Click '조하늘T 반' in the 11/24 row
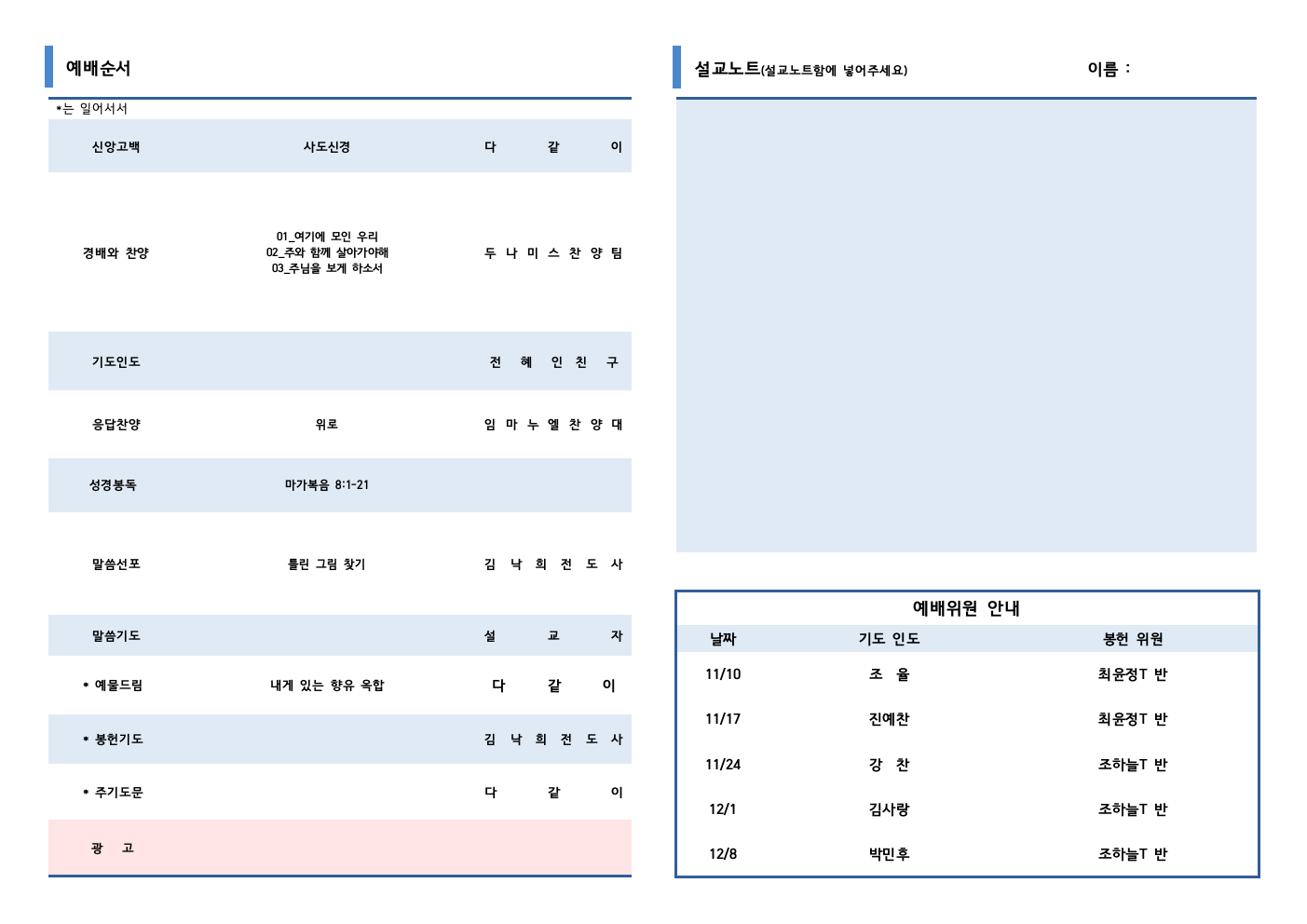1307x924 pixels. click(x=1133, y=765)
